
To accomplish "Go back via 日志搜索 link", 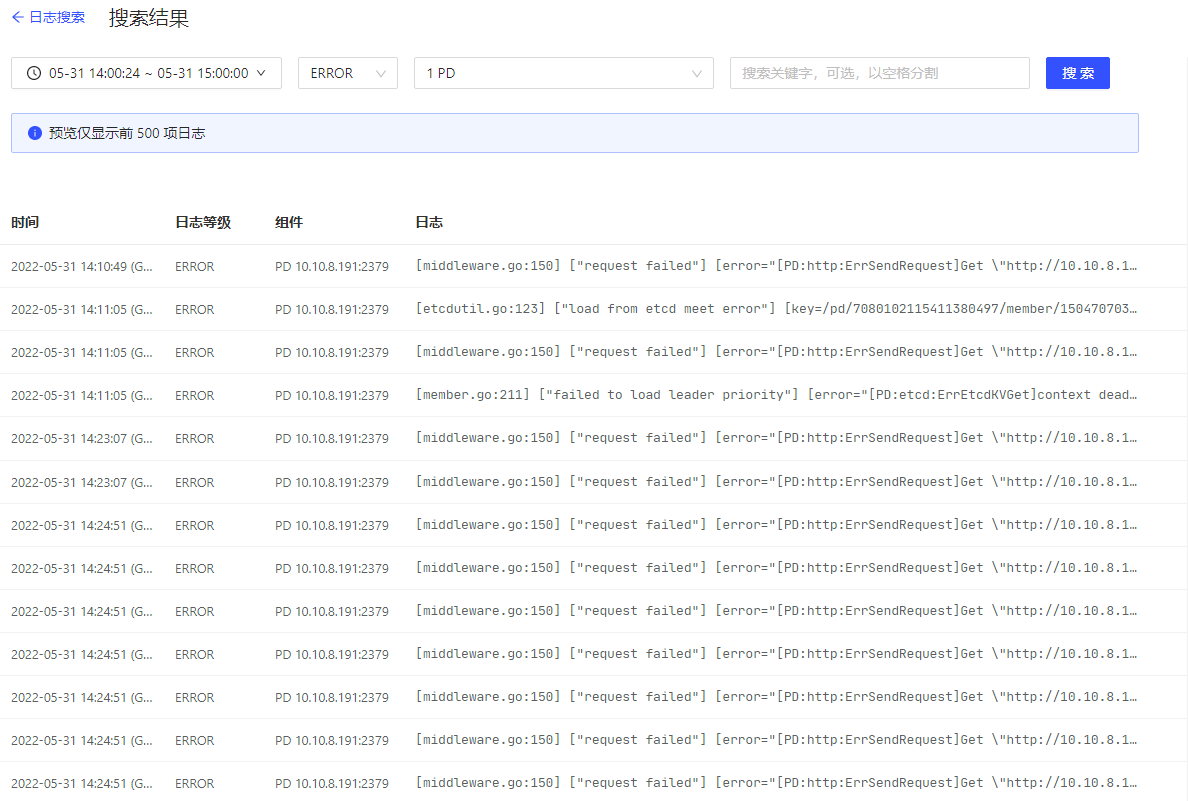I will click(x=57, y=17).
